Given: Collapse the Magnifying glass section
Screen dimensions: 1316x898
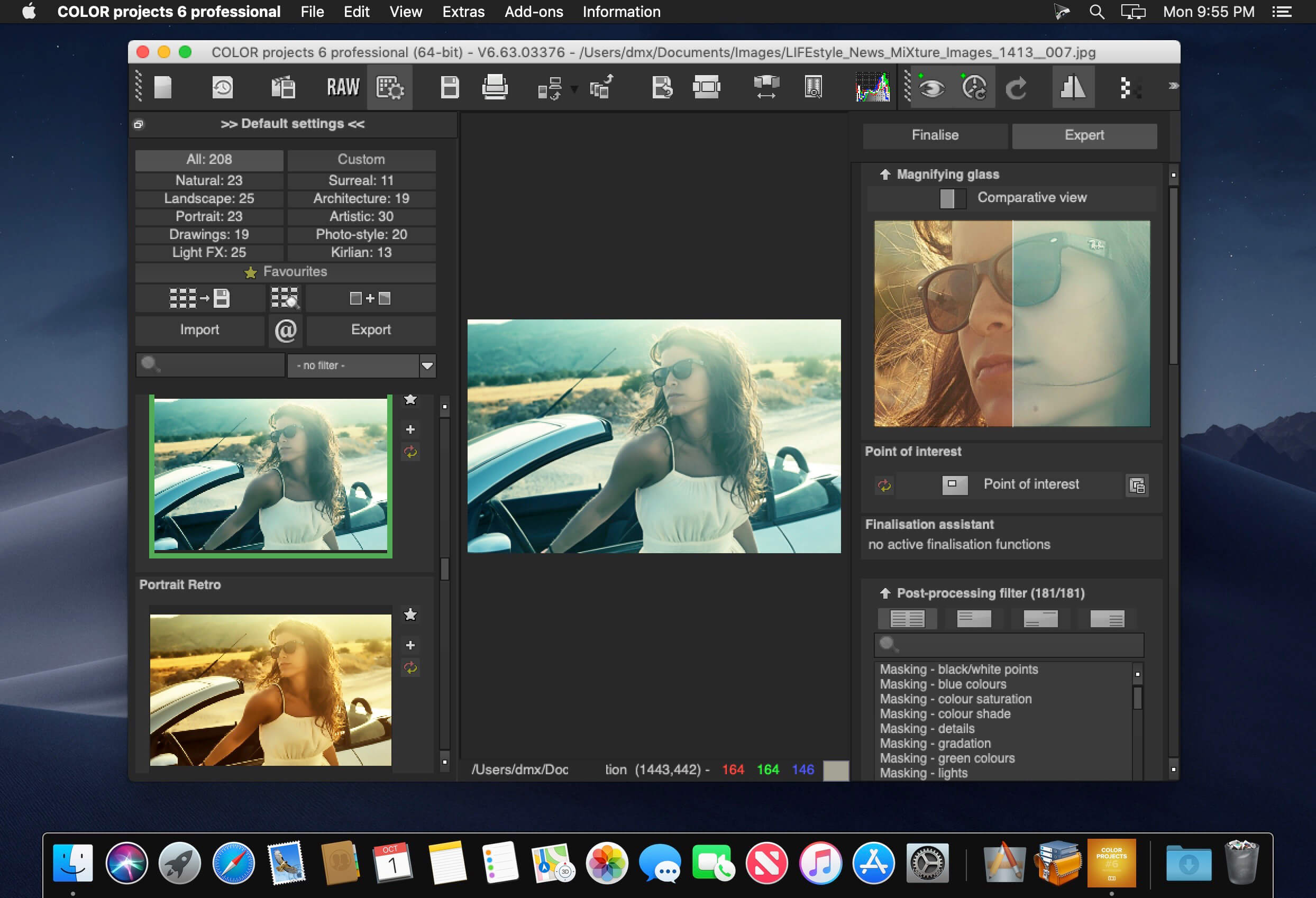Looking at the screenshot, I should coord(885,175).
